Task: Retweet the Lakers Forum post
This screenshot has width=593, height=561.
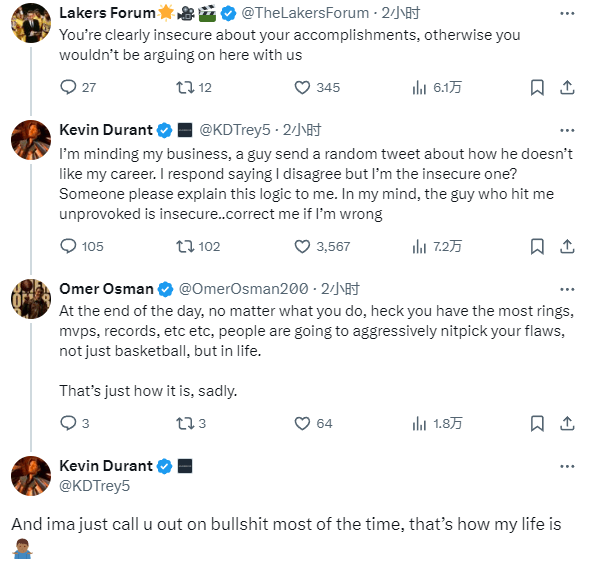Action: click(x=185, y=87)
